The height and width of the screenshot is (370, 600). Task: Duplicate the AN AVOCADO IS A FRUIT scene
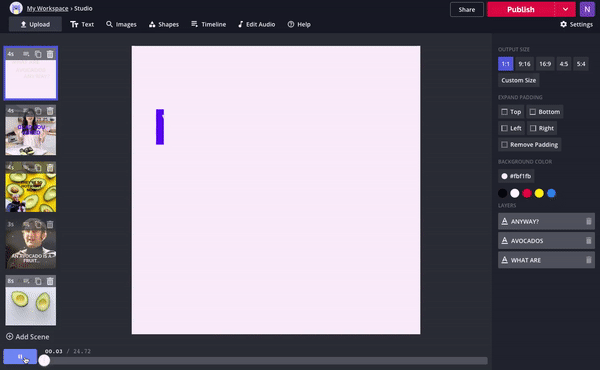[38, 224]
